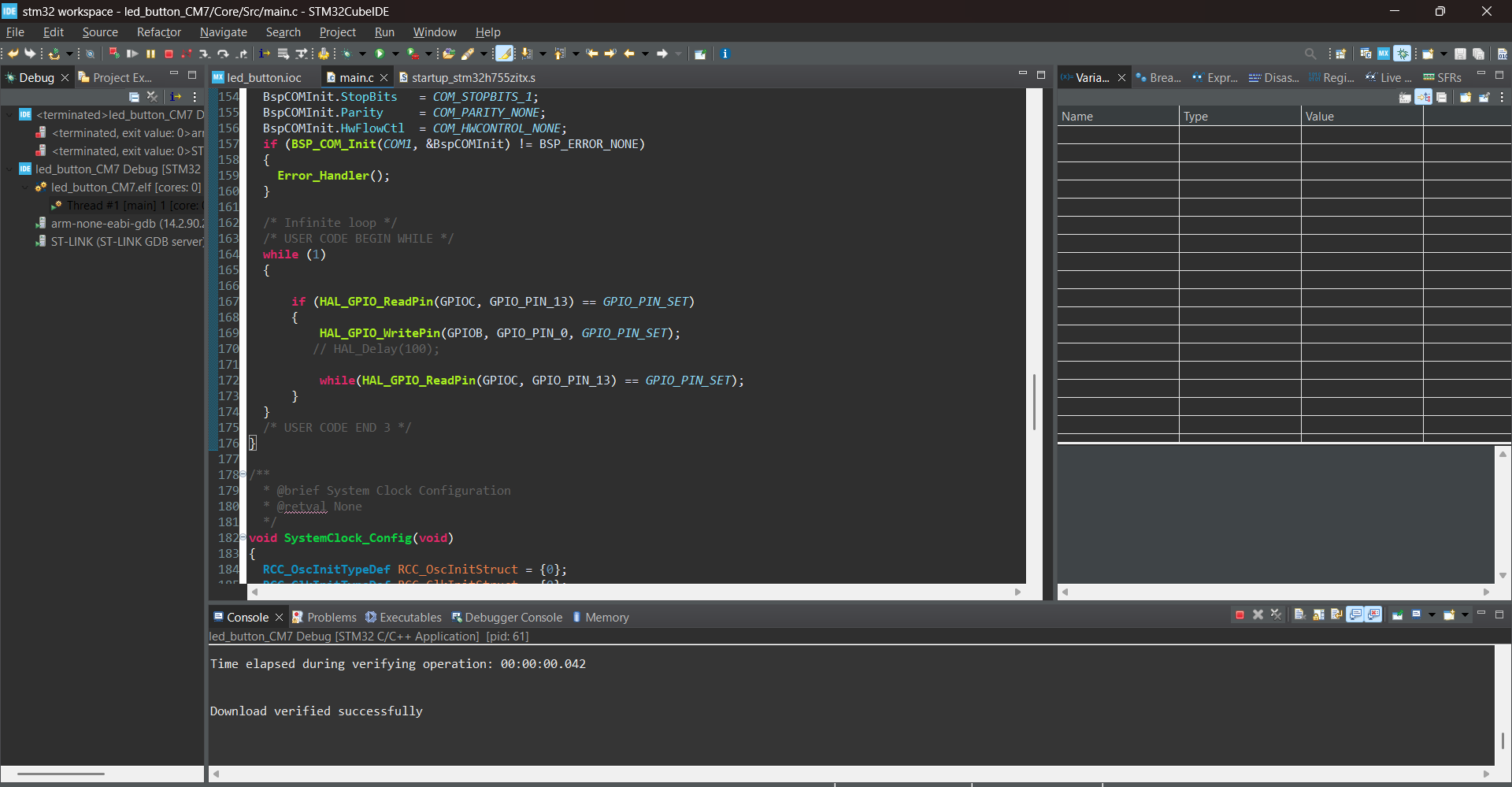Click the Name column header in Variables
The height and width of the screenshot is (787, 1512).
1117,117
